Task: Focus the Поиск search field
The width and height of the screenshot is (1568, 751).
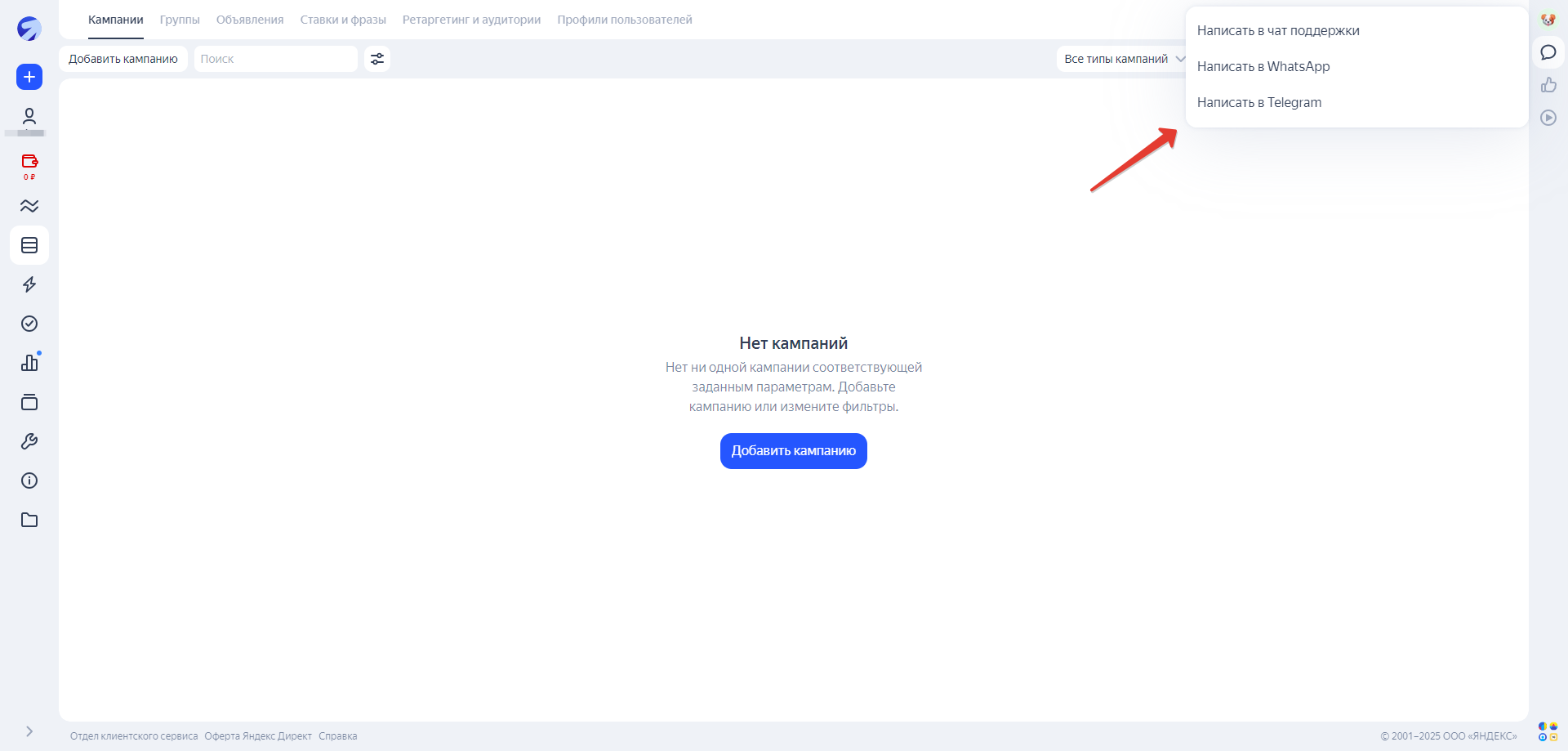Action: (x=276, y=59)
